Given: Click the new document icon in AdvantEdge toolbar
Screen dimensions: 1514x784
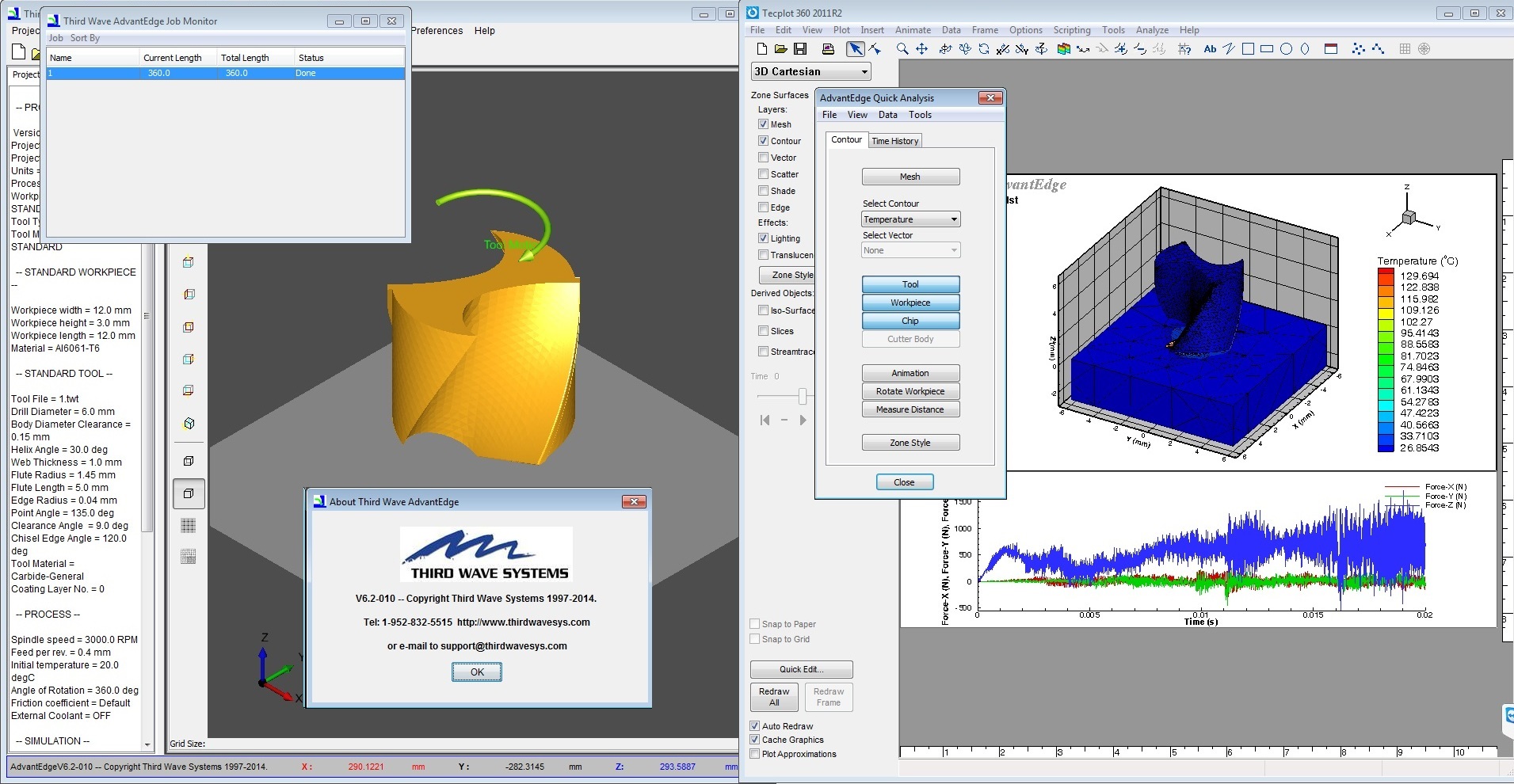Looking at the screenshot, I should [x=19, y=52].
